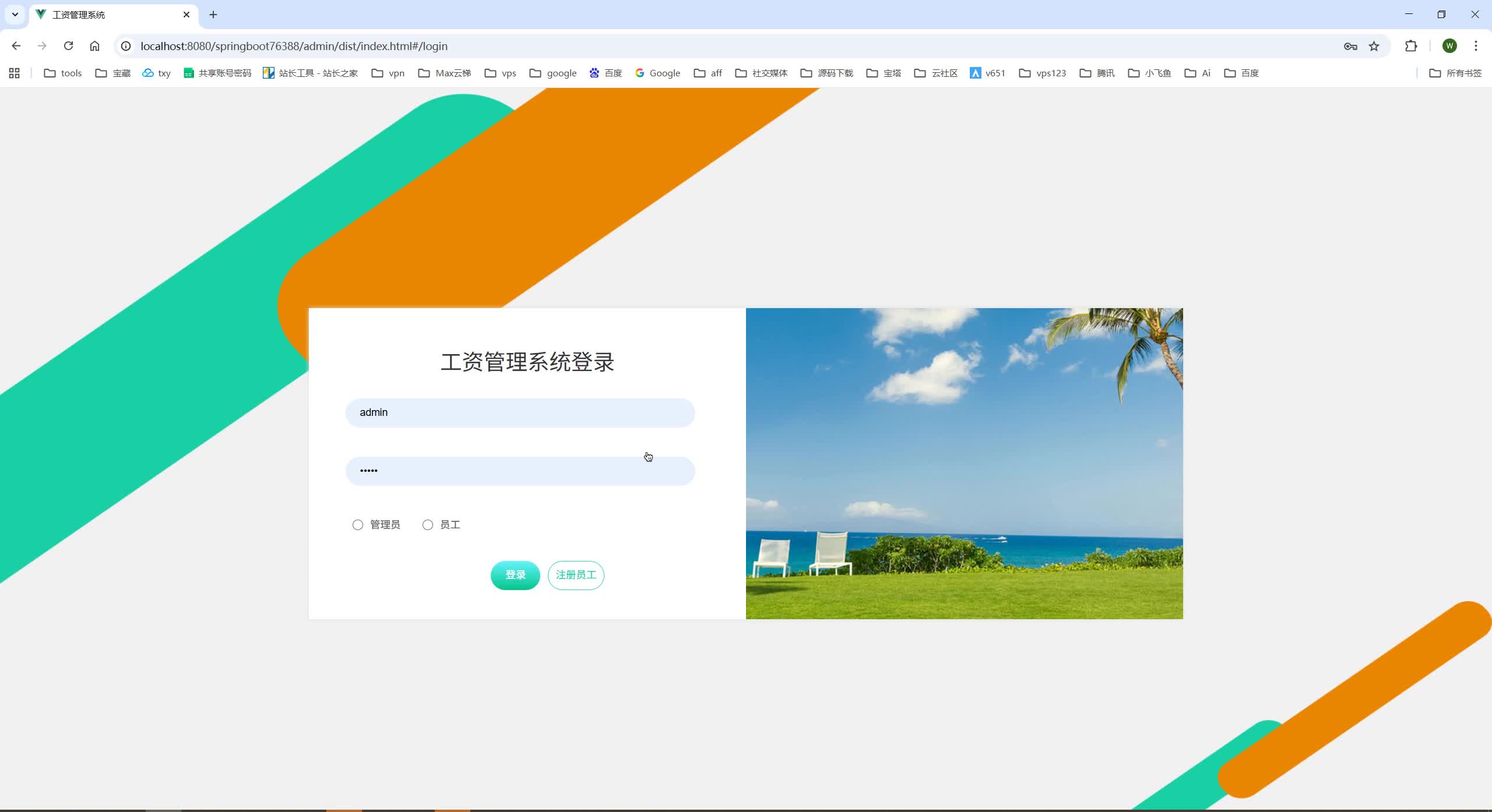Click the profile avatar "W"
Screen dimensions: 1492x812
(1450, 46)
